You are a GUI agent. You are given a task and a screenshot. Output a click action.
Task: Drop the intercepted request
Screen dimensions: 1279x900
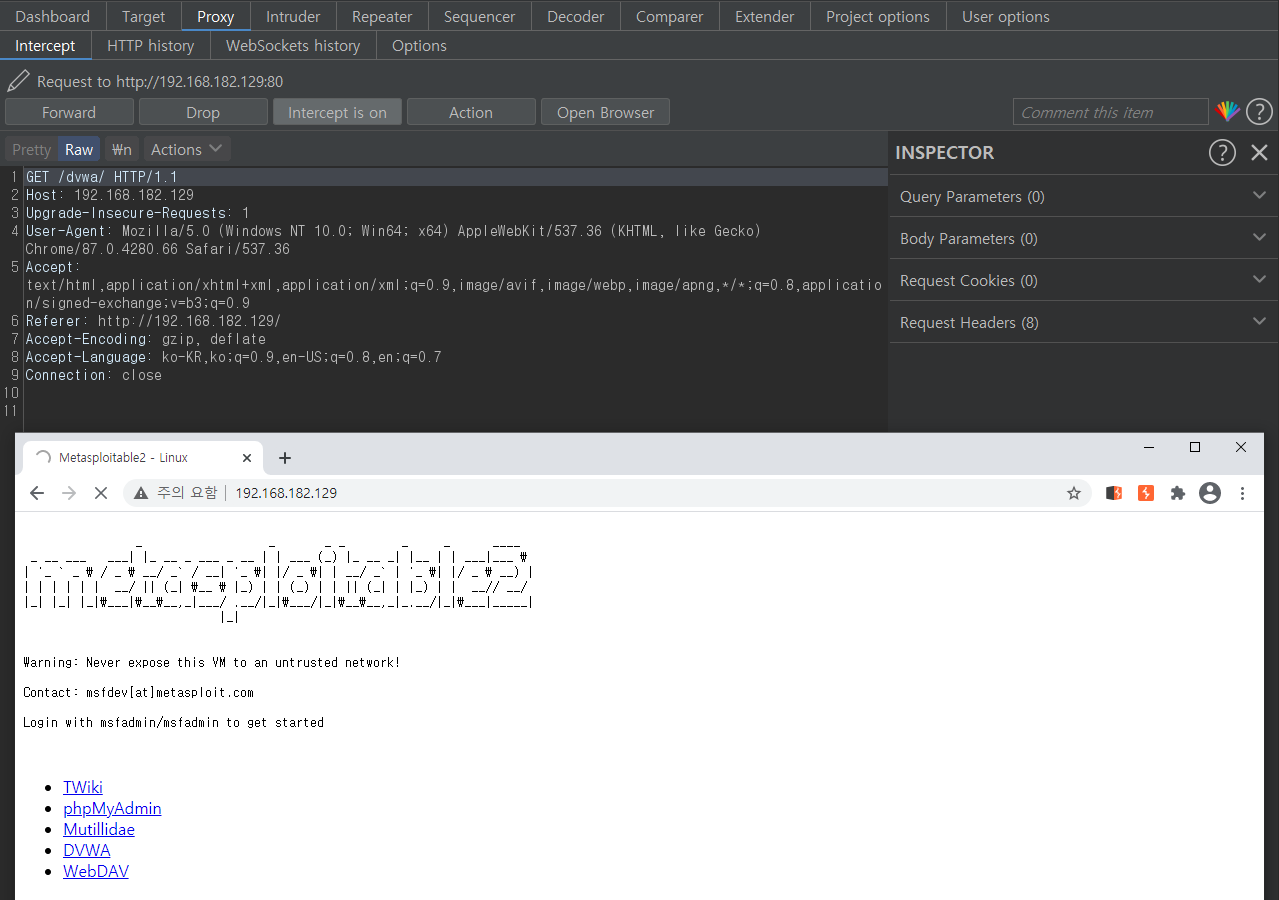pyautogui.click(x=203, y=112)
